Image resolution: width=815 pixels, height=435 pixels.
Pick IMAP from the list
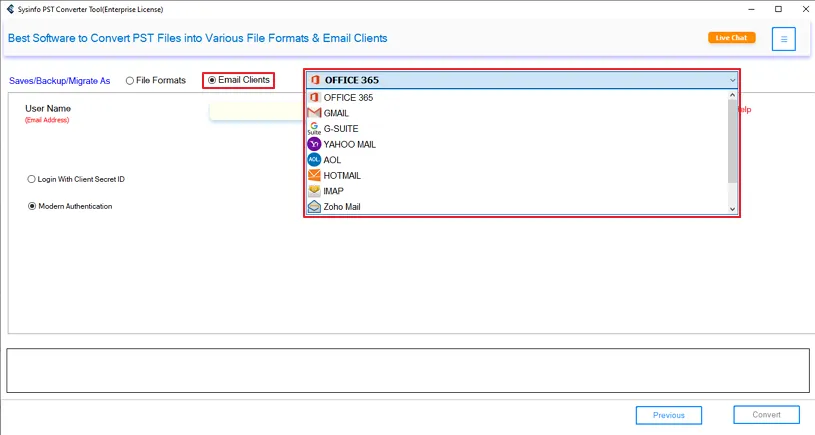point(517,191)
